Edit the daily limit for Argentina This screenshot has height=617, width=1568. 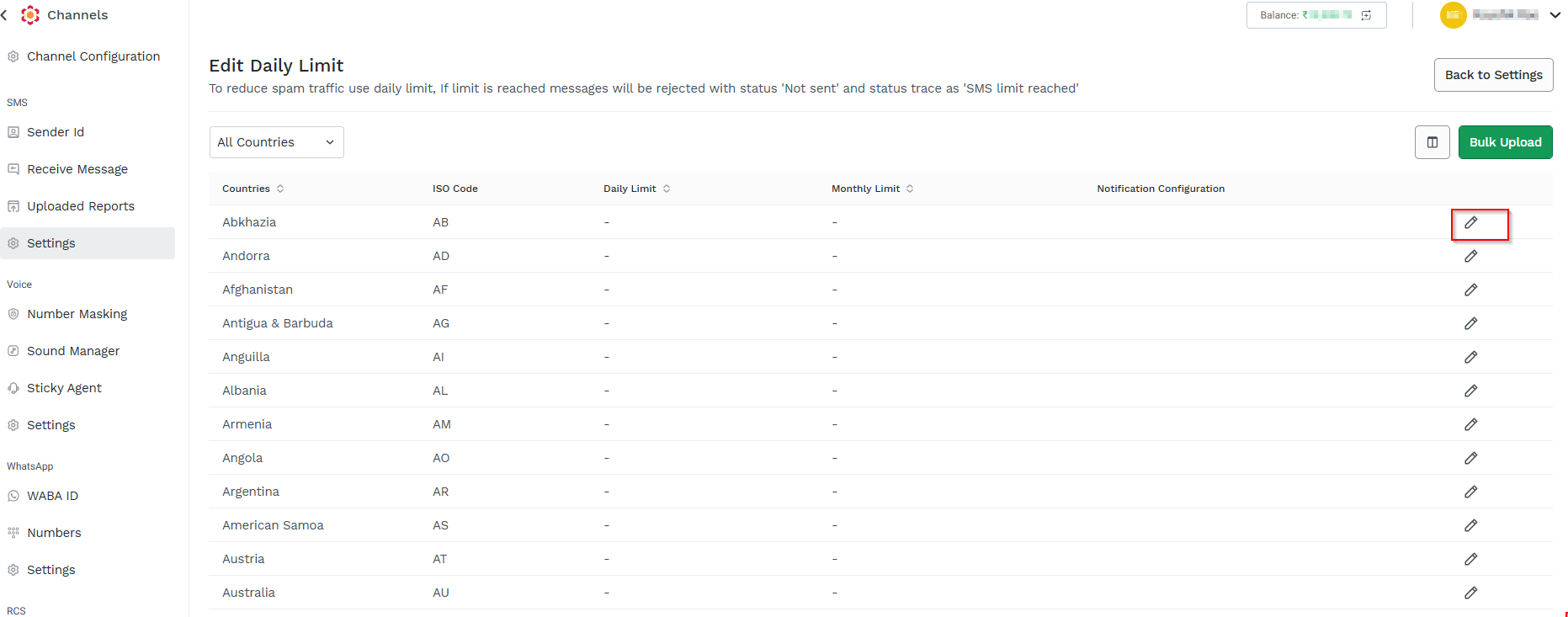pyautogui.click(x=1470, y=492)
